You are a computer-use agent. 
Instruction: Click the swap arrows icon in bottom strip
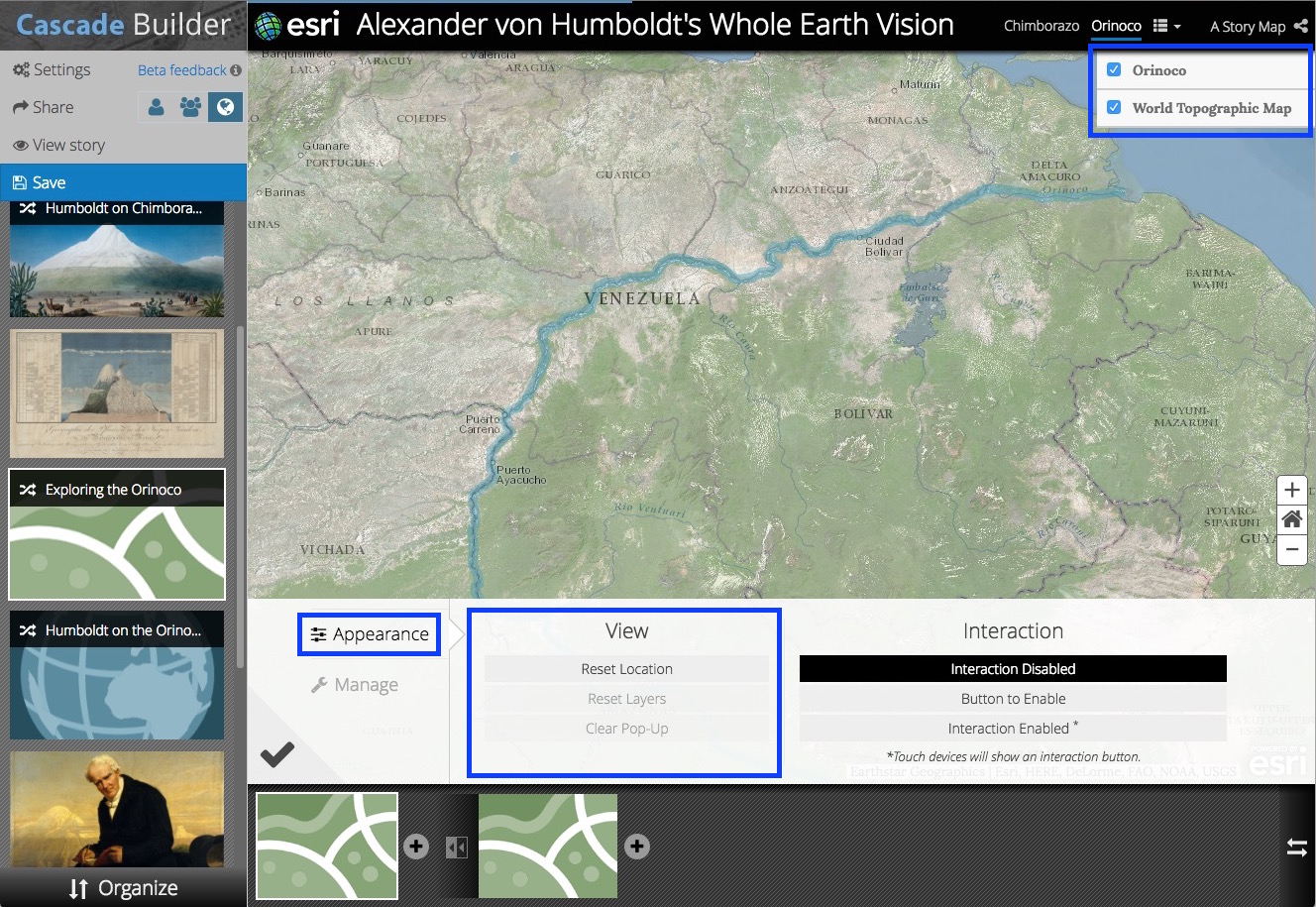click(1297, 848)
